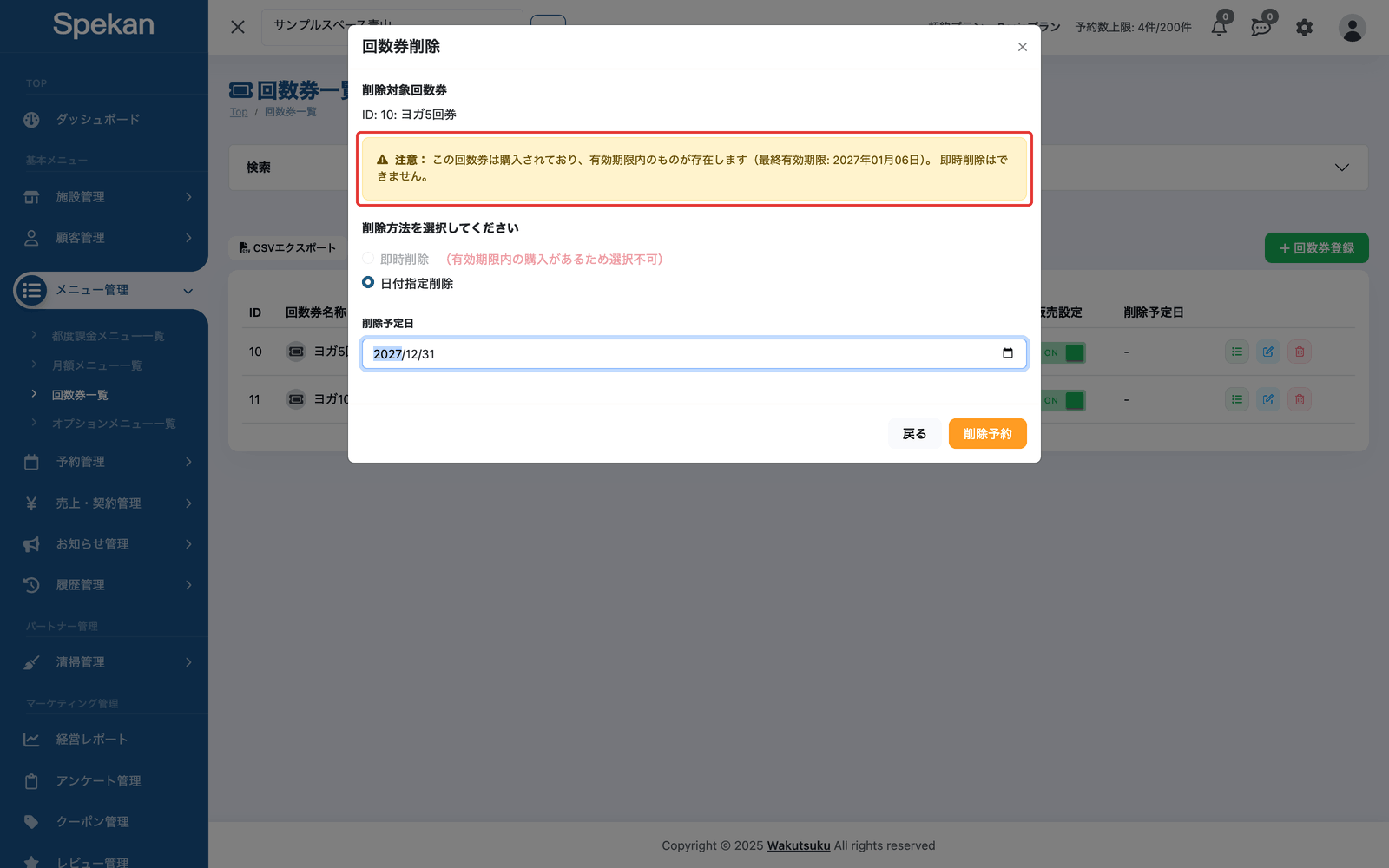Click edit icon for ID 10 row
The width and height of the screenshot is (1389, 868).
pos(1268,352)
